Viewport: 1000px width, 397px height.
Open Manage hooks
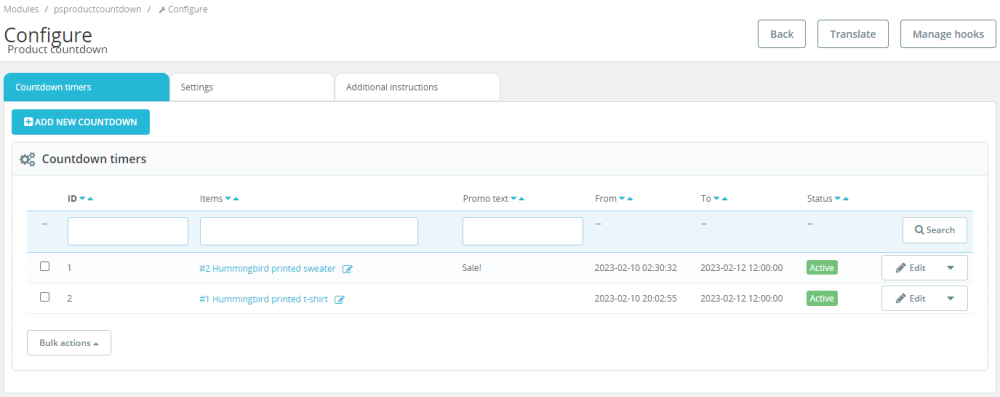[x=948, y=34]
